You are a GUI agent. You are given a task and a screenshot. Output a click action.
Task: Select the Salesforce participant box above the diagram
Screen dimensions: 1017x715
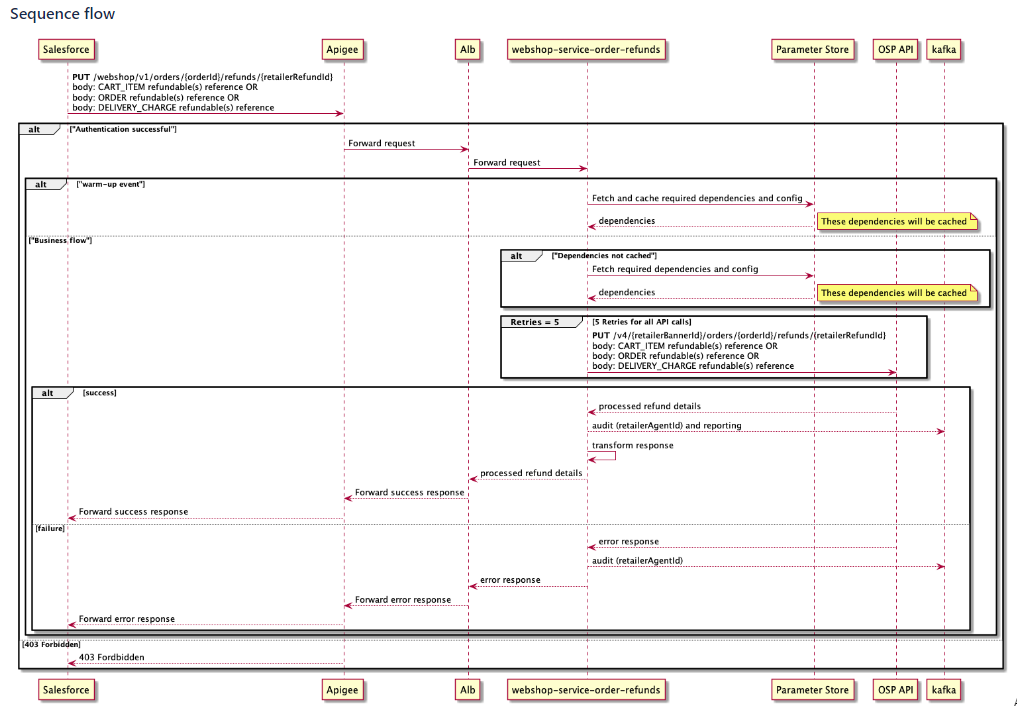[66, 49]
